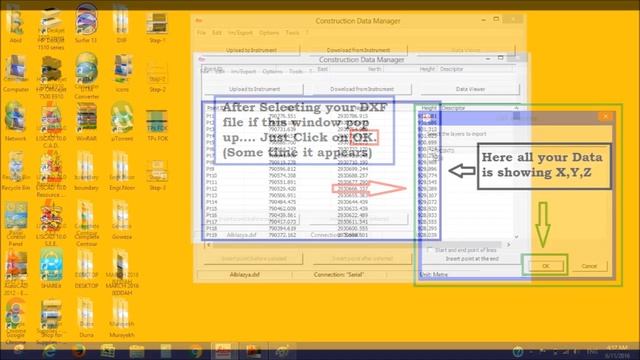
Task: Open Tools menu in back Data Manager window
Action: 292,33
